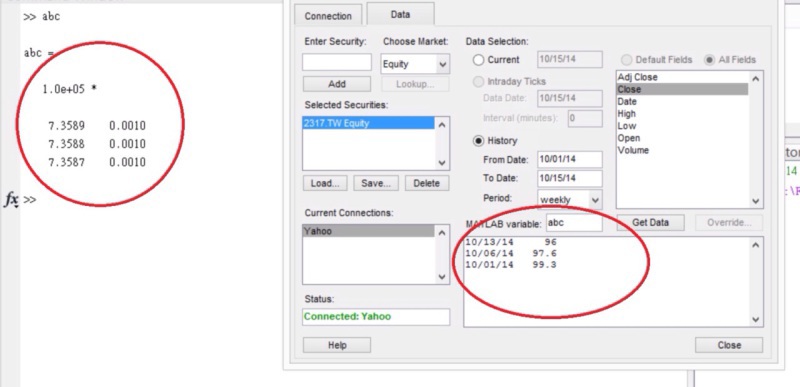
Task: Click the Interval (minutes) field
Action: (x=585, y=118)
